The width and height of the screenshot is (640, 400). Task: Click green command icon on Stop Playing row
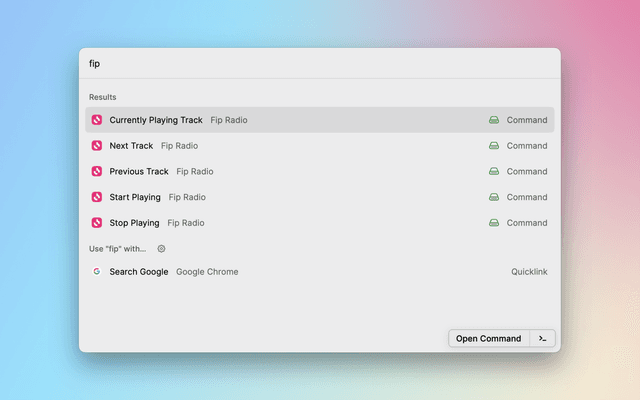coord(494,223)
